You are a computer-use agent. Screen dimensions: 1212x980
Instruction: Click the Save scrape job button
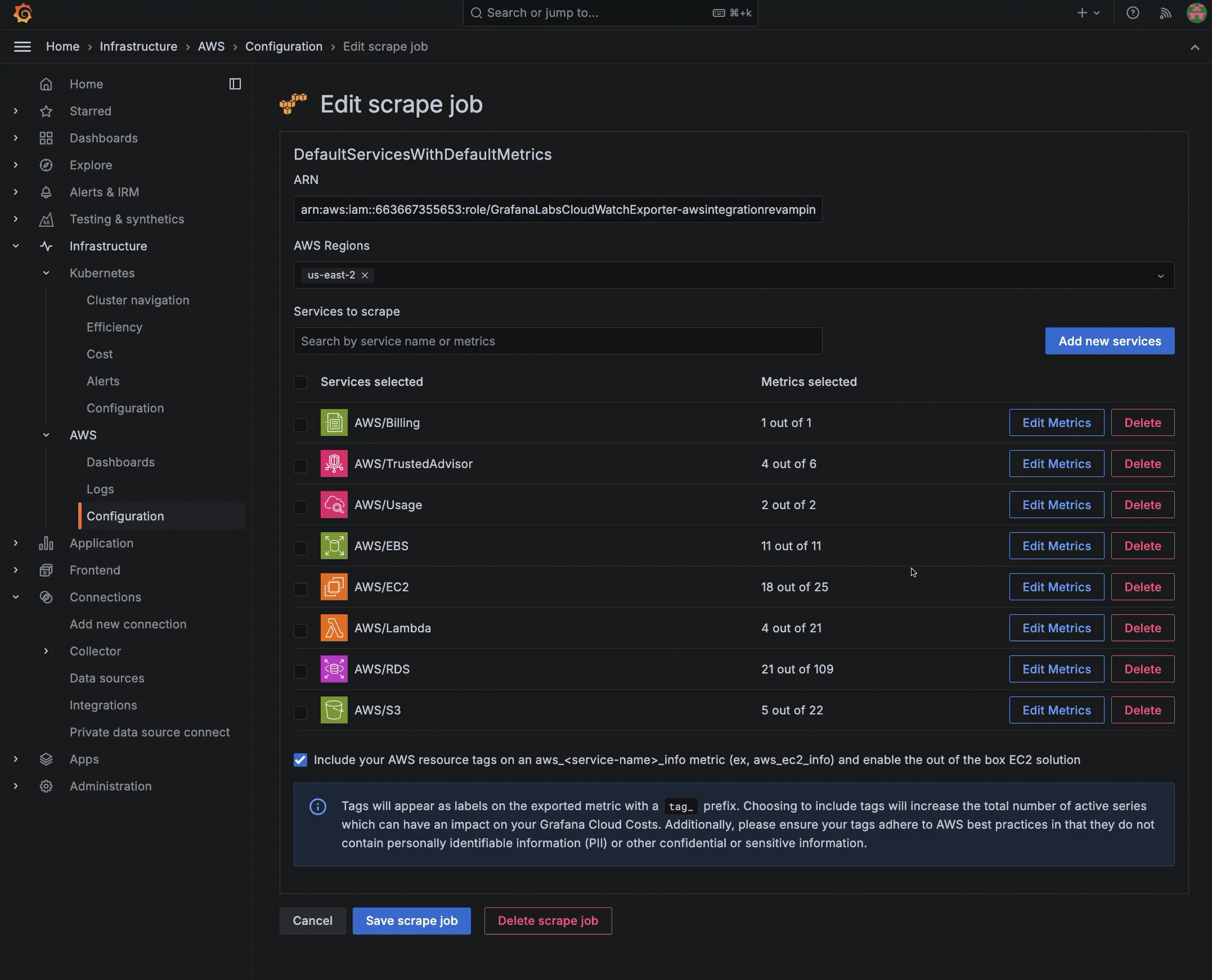[411, 921]
